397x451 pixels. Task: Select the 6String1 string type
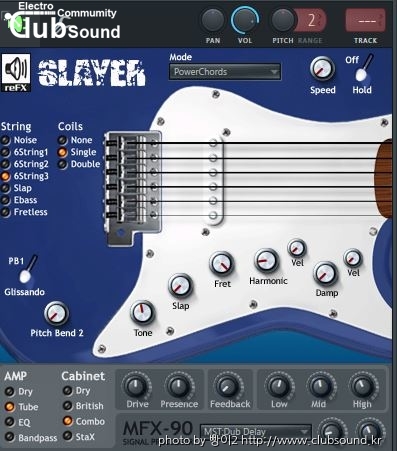coord(24,152)
